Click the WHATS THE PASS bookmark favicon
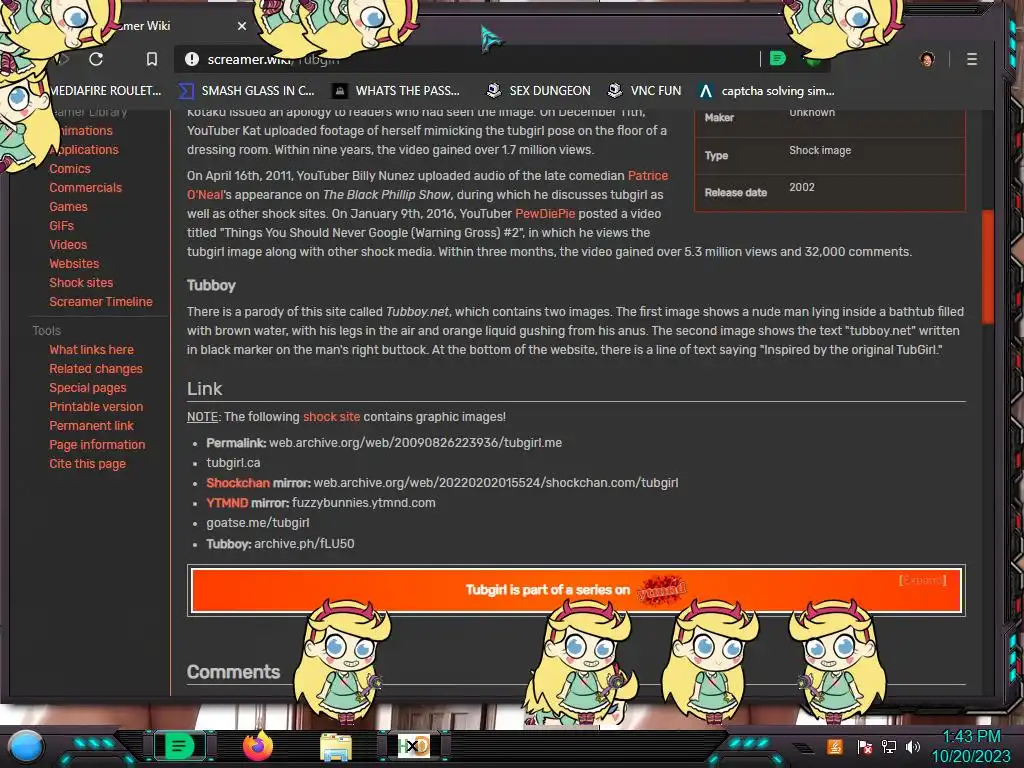 pyautogui.click(x=340, y=91)
